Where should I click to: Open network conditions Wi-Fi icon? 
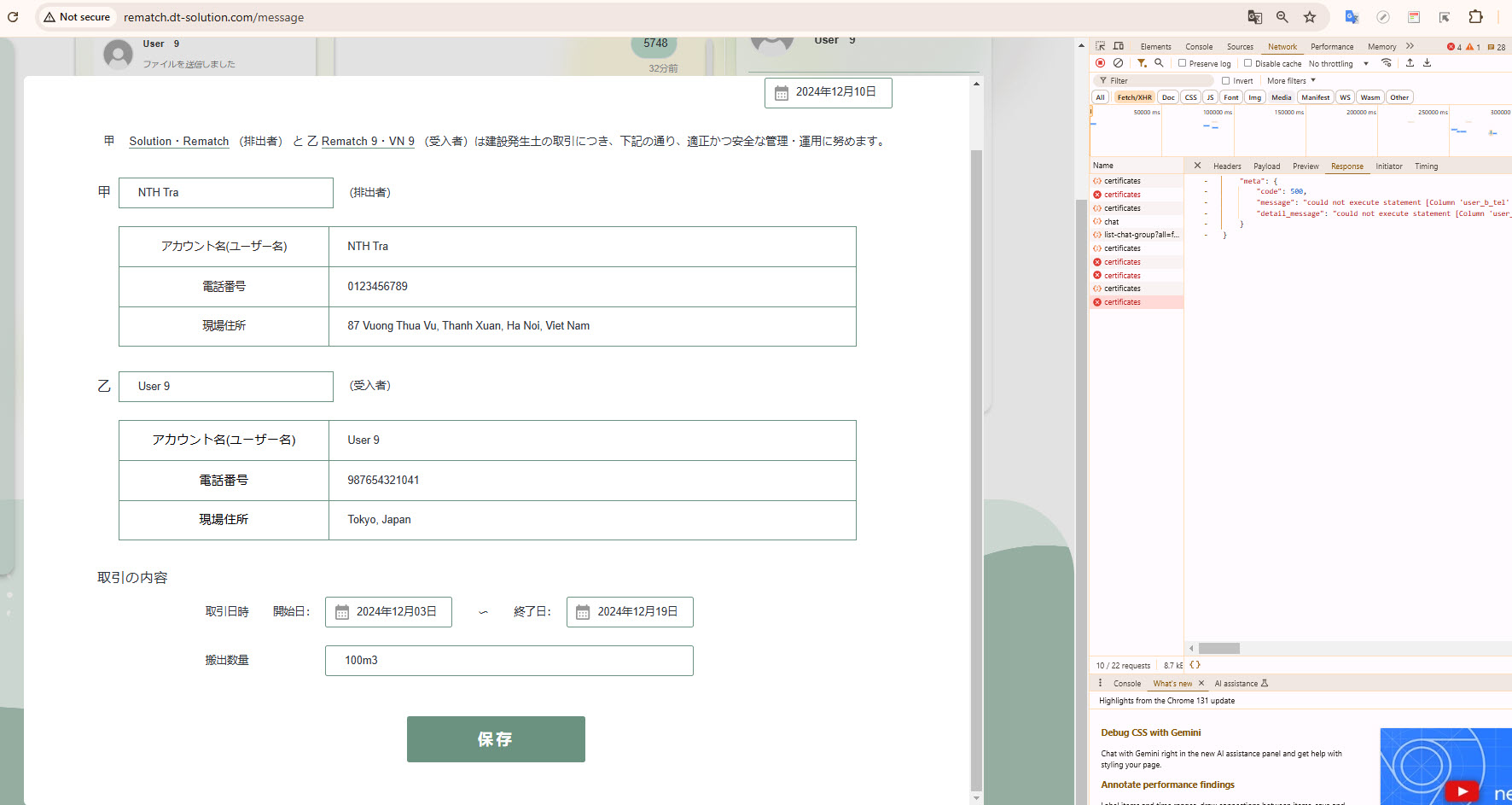point(1387,63)
